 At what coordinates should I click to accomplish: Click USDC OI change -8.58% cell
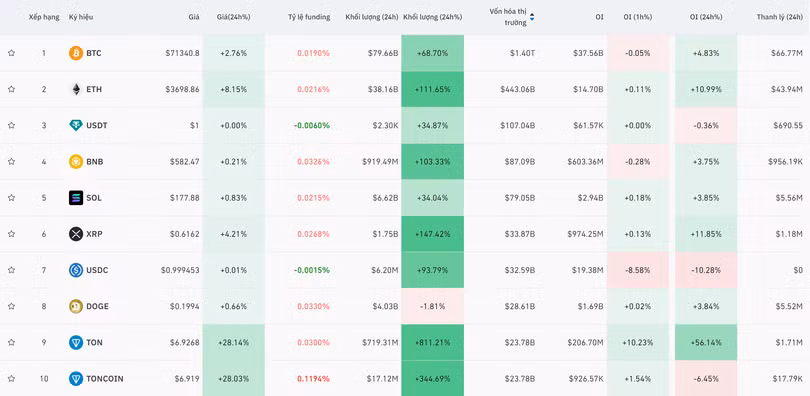pos(637,270)
